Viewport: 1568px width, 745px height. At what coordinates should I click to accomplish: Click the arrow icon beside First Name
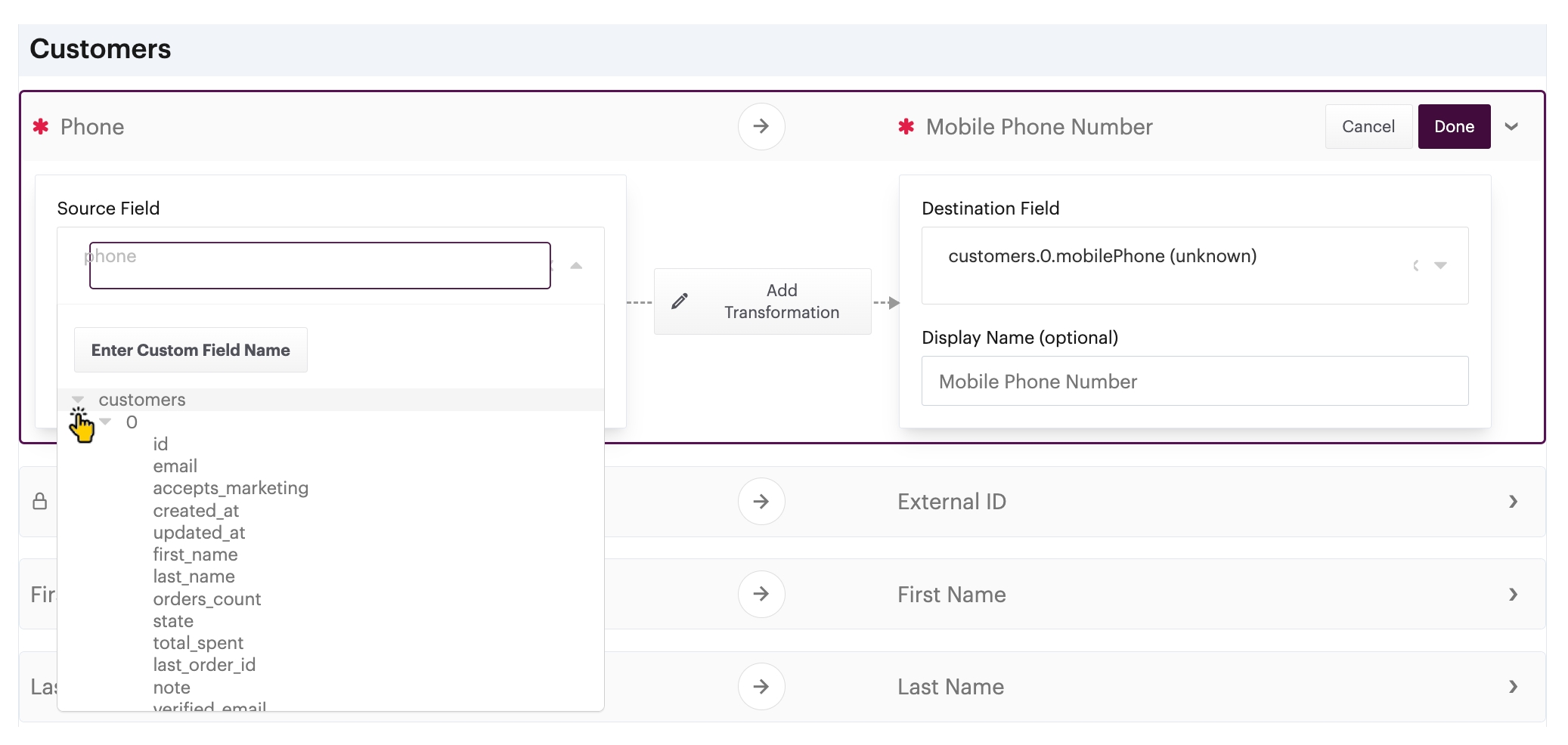(761, 594)
